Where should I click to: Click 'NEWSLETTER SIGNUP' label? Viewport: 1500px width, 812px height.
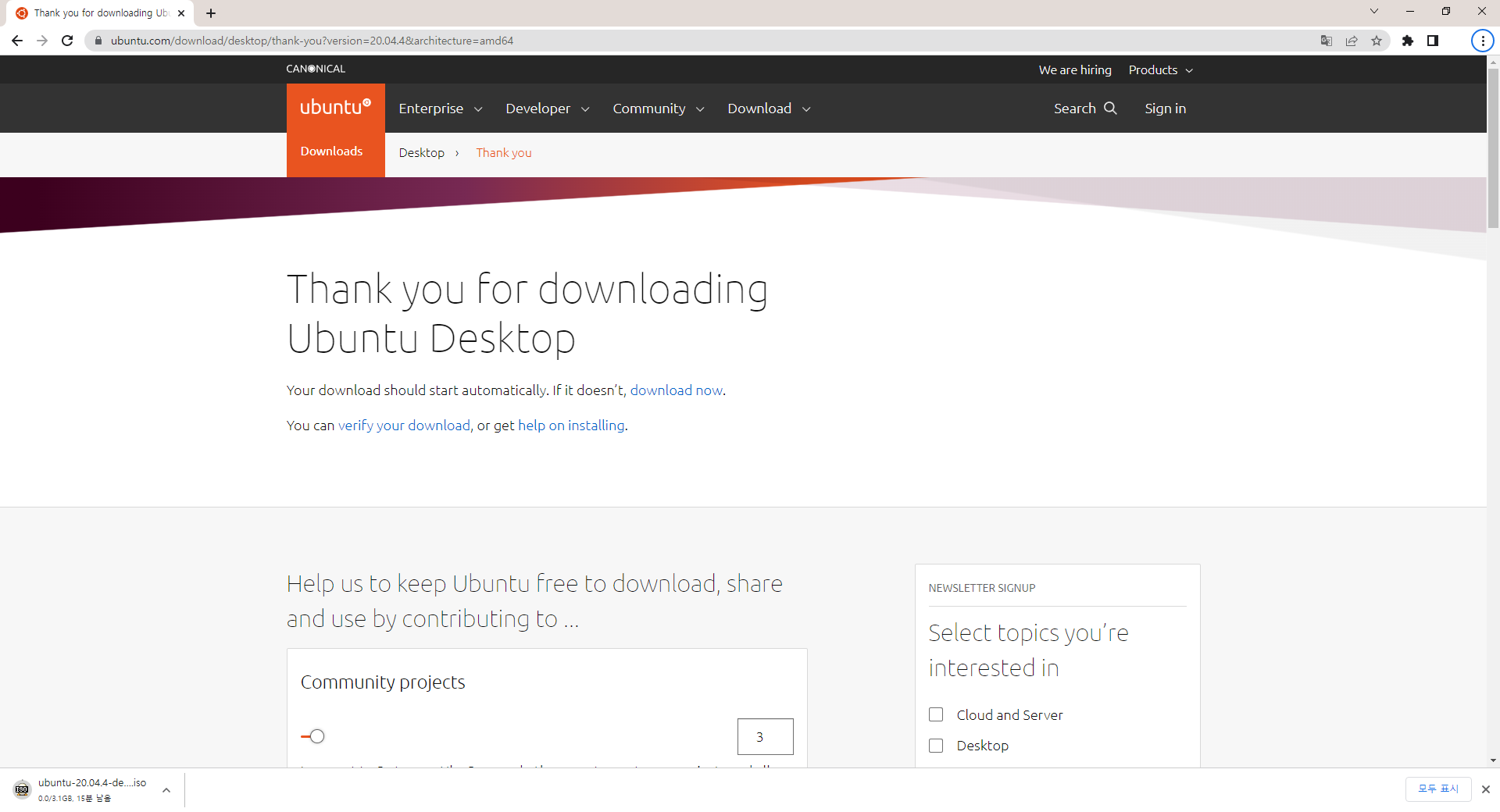[982, 588]
